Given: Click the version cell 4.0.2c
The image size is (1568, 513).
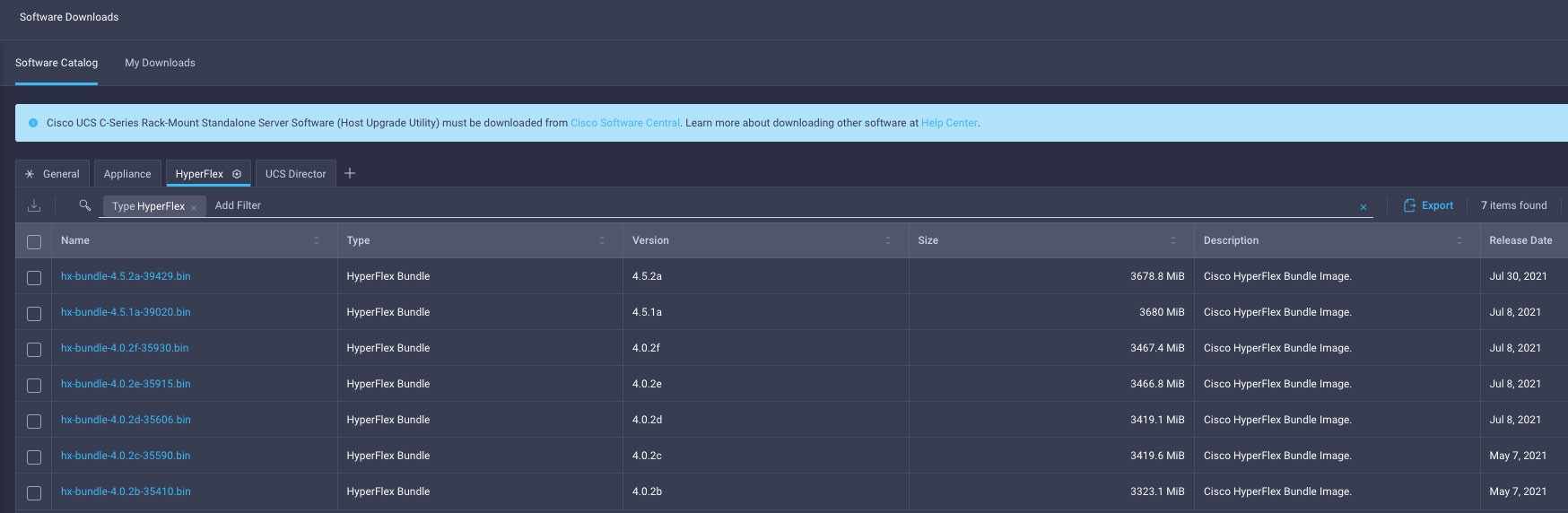Looking at the screenshot, I should [x=647, y=456].
